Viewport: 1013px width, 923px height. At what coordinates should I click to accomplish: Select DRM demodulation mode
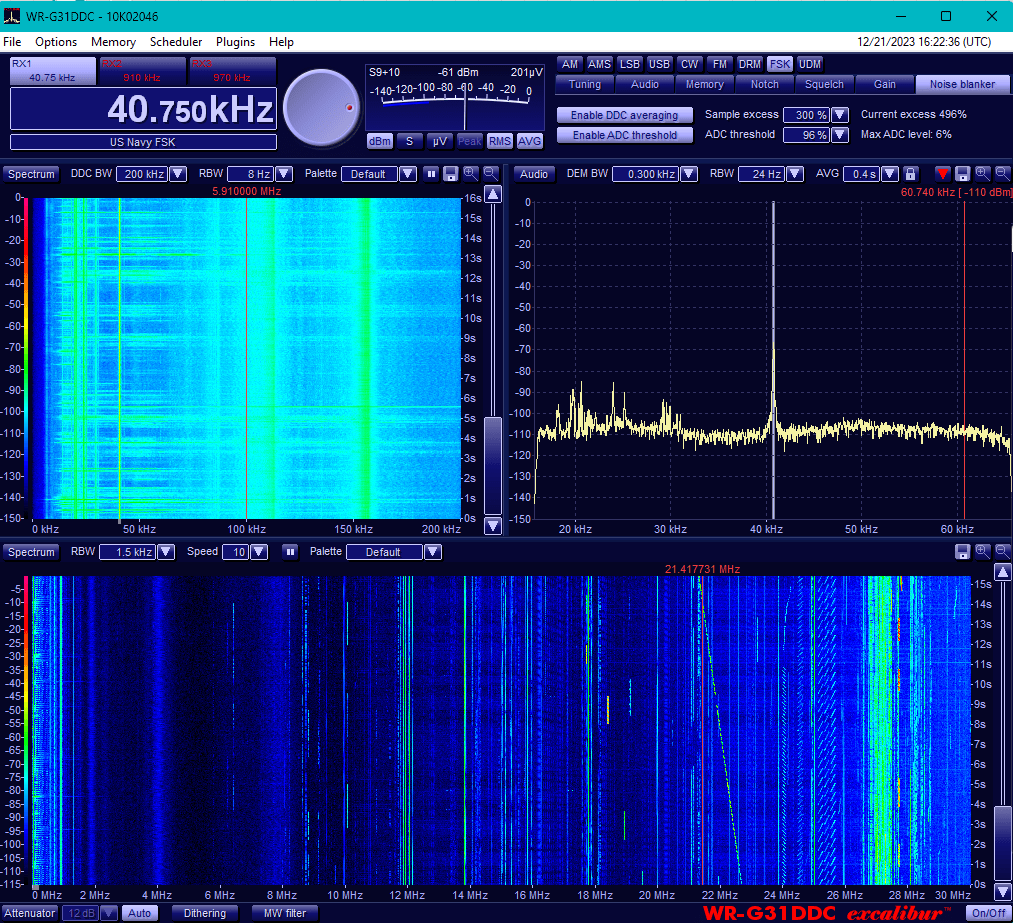[x=749, y=64]
